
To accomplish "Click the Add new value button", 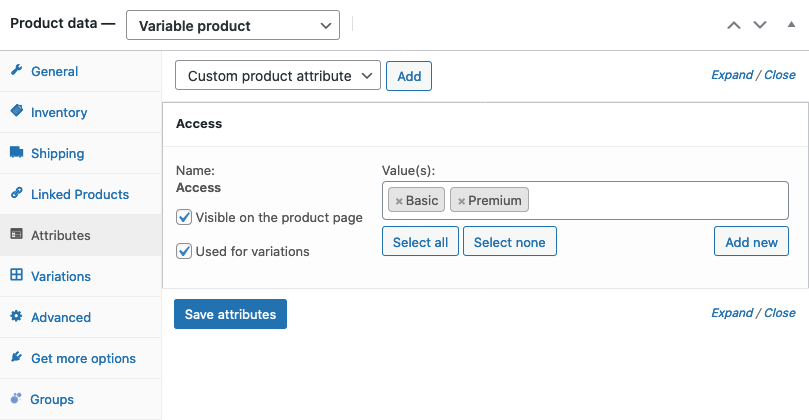I will coord(751,242).
